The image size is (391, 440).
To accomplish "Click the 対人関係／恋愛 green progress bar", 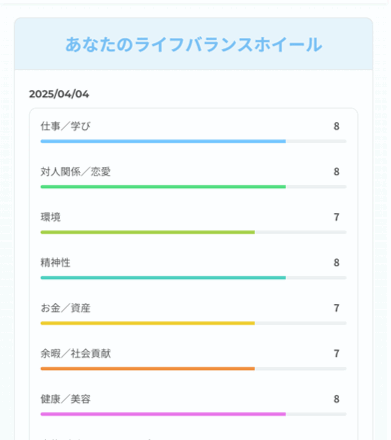I will click(193, 187).
